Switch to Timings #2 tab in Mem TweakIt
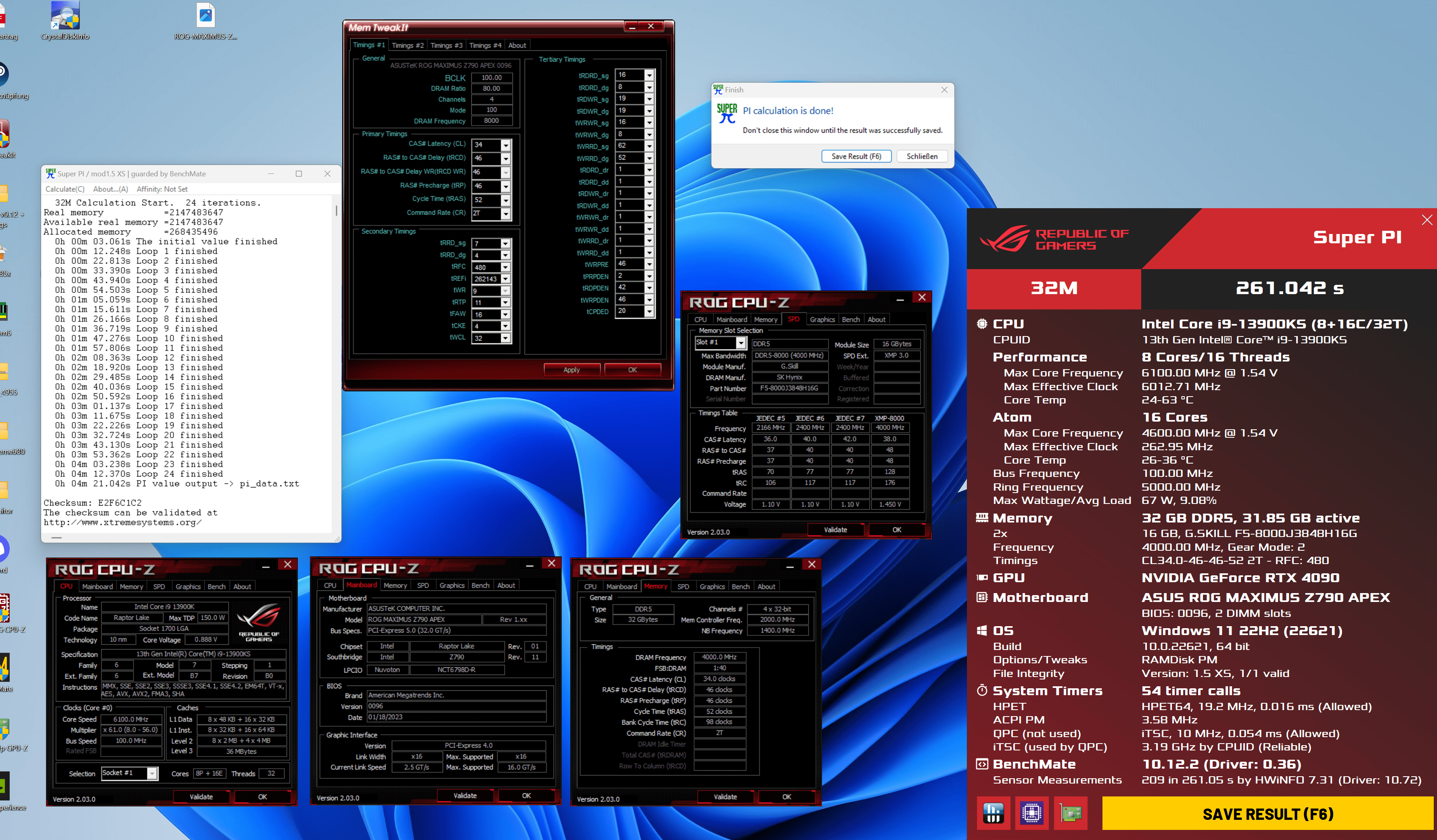 click(408, 46)
